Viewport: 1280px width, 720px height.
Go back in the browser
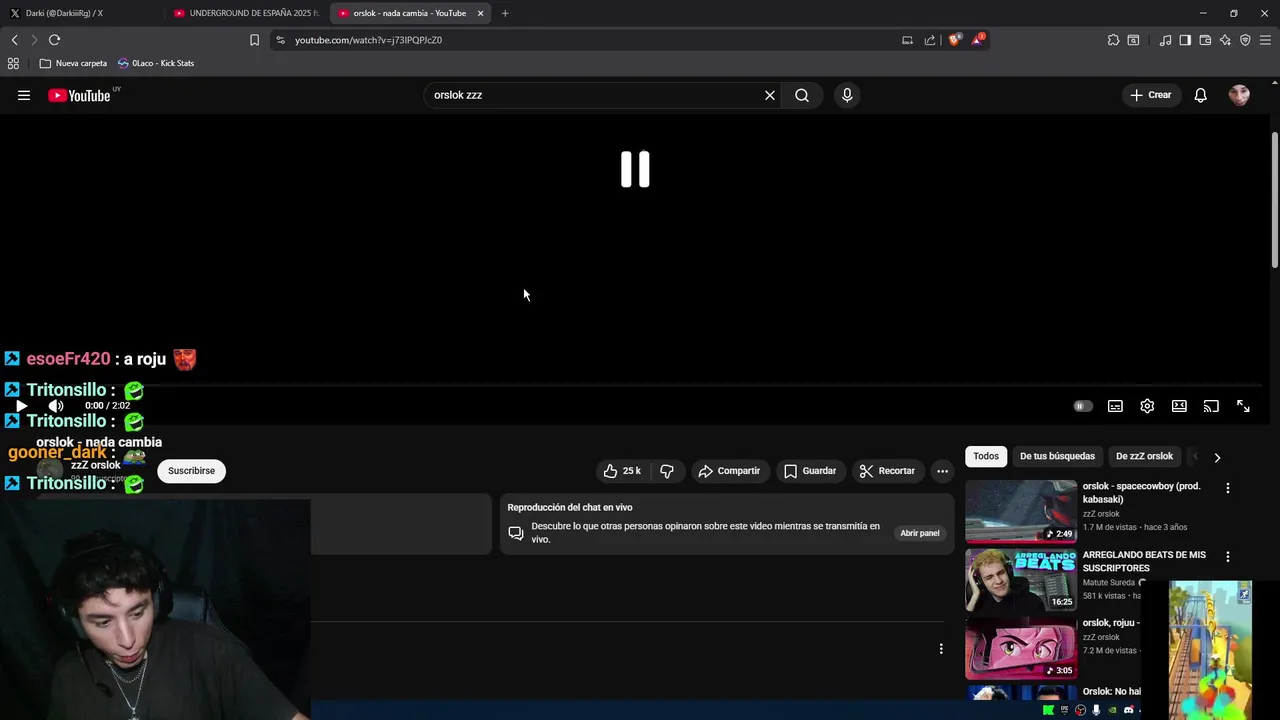click(14, 40)
